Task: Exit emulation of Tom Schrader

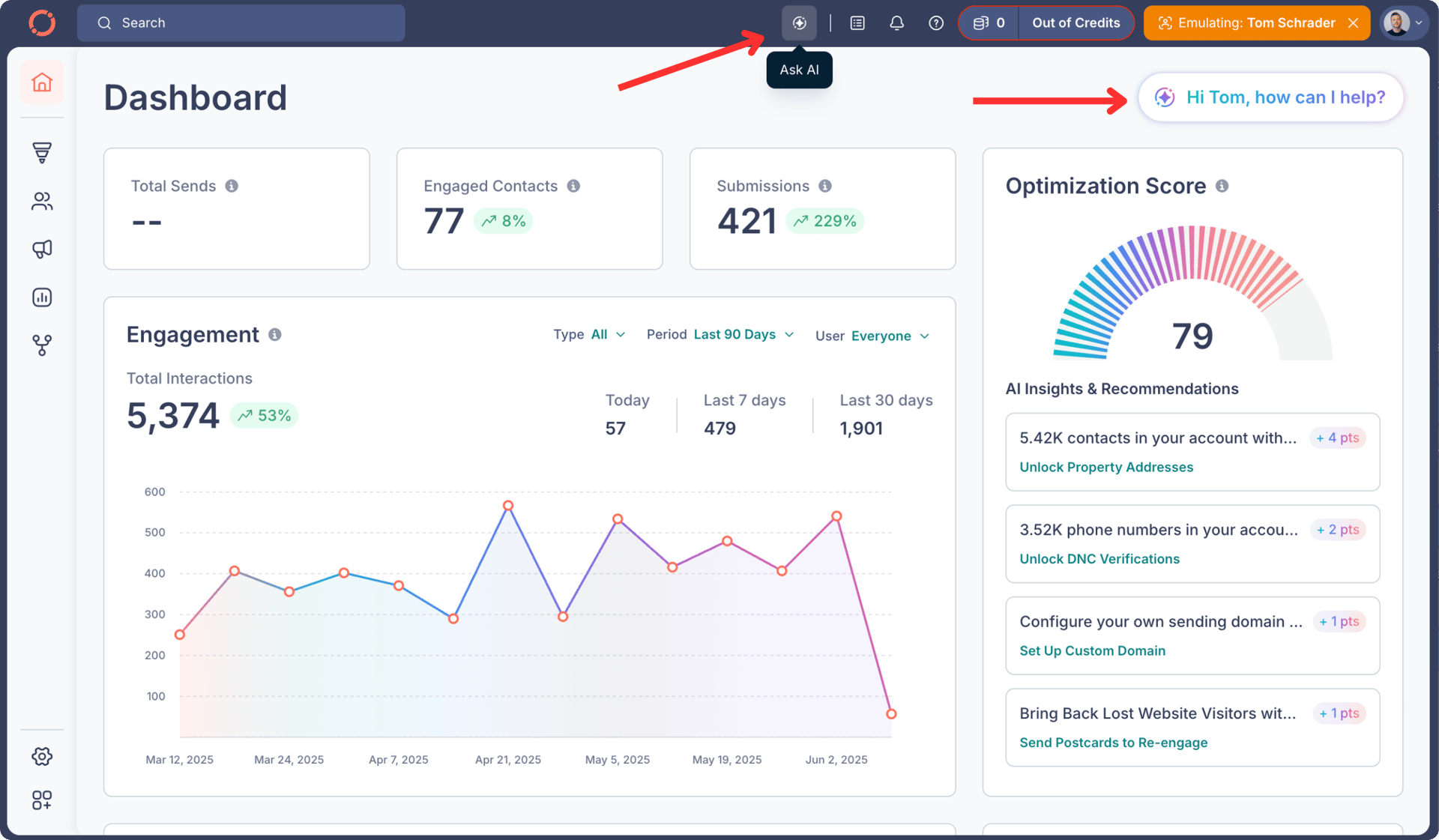Action: tap(1354, 22)
